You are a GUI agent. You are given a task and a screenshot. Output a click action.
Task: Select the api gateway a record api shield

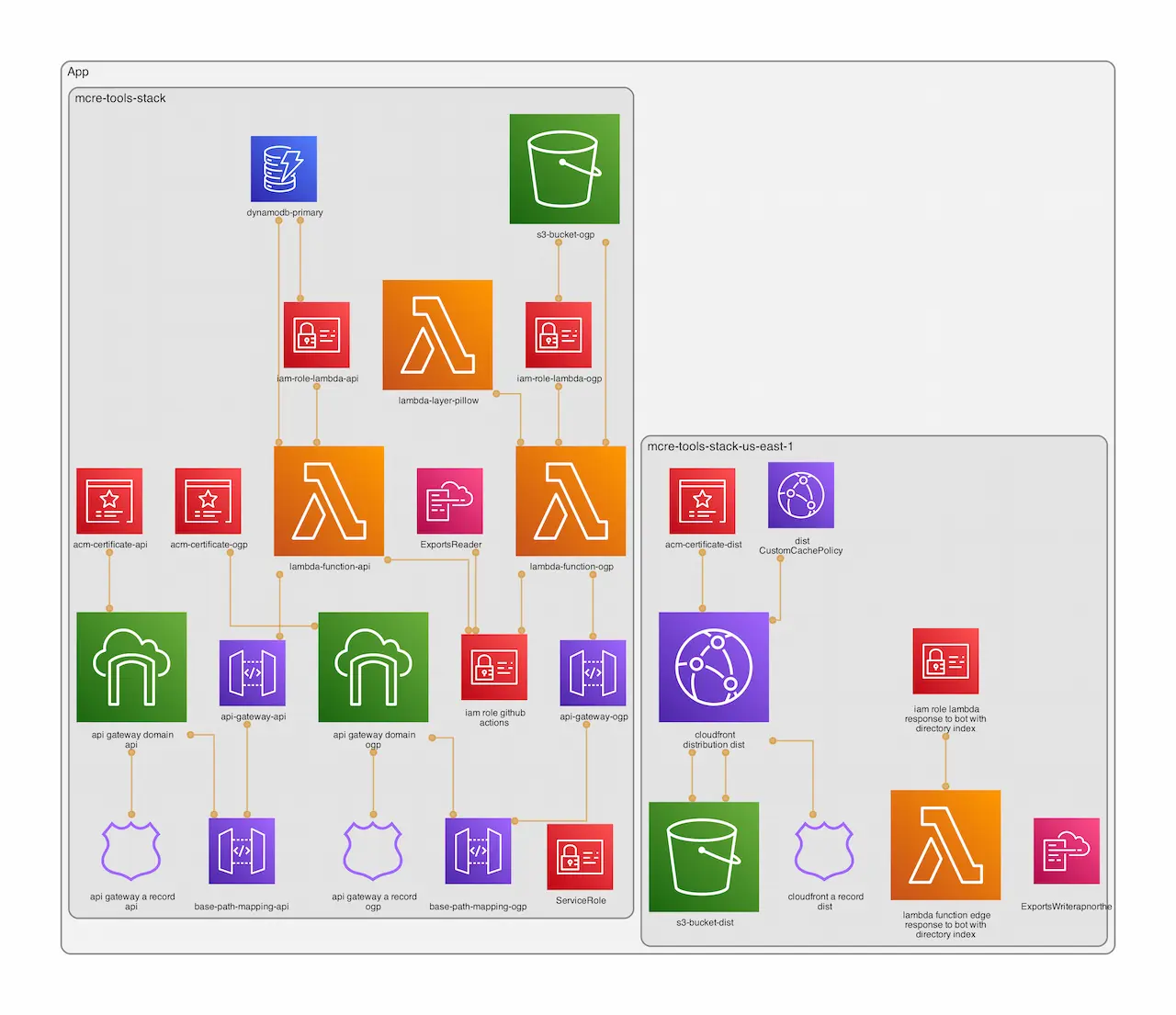(131, 851)
